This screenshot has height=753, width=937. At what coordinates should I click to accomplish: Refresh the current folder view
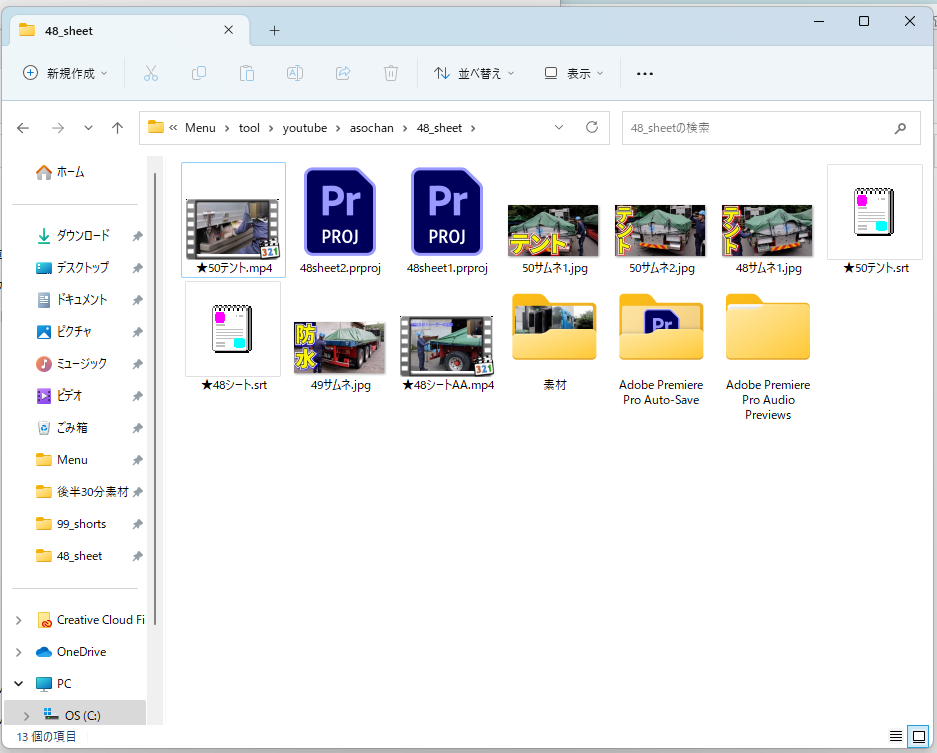(x=592, y=127)
